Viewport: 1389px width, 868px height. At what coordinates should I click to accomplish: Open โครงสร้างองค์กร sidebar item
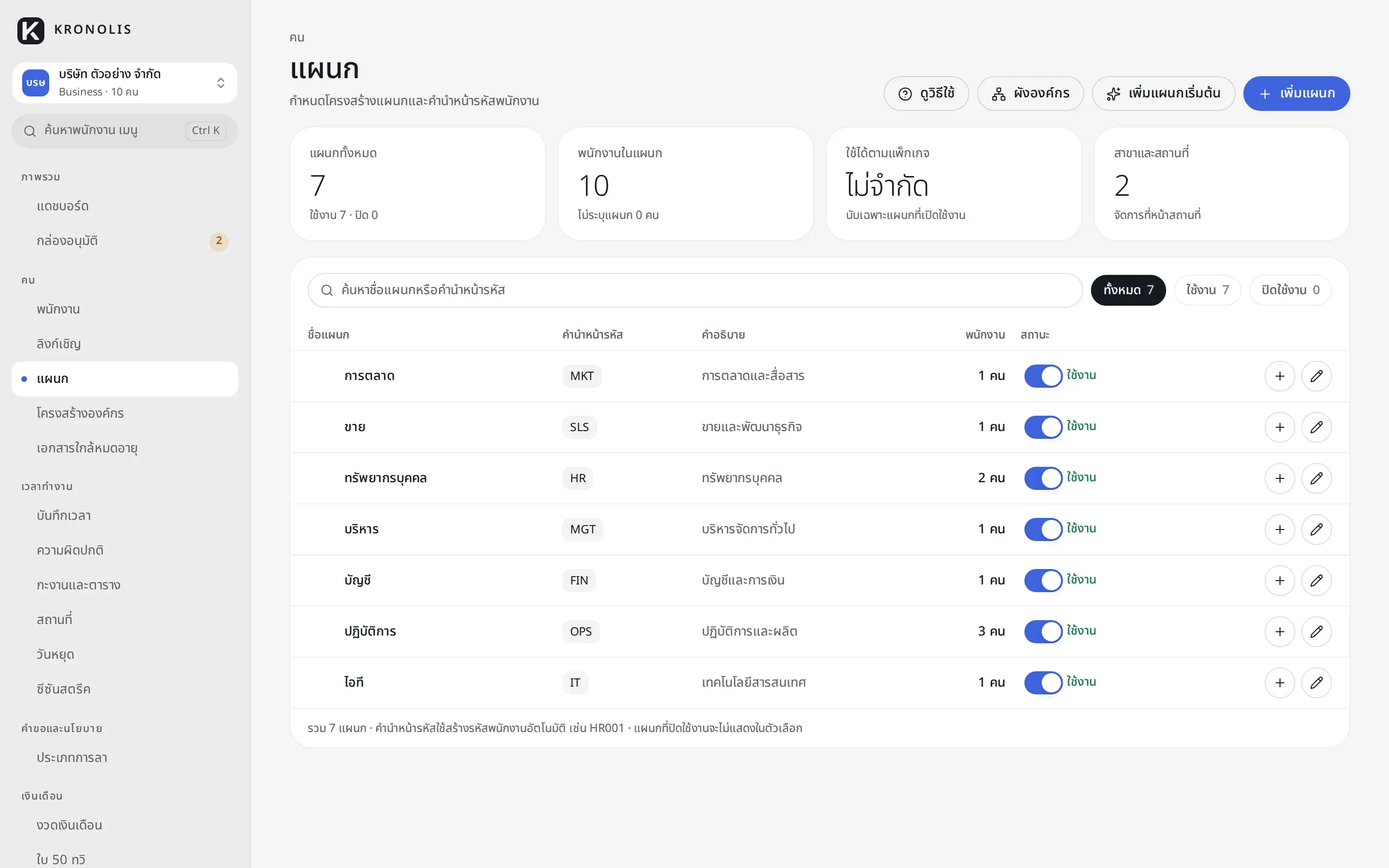124,413
